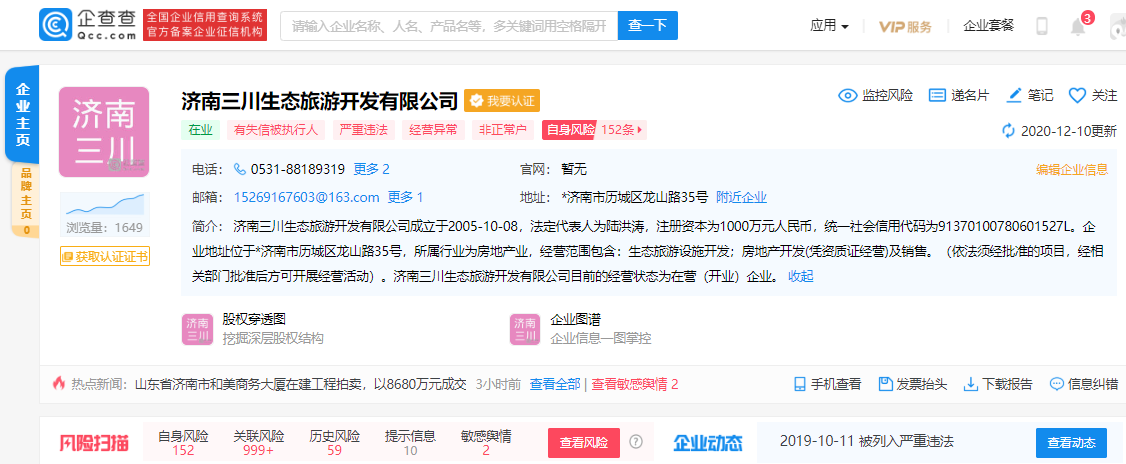Screen dimensions: 1126x464
Task: Click the 信息纠错 feedback icon
Action: click(x=1056, y=384)
